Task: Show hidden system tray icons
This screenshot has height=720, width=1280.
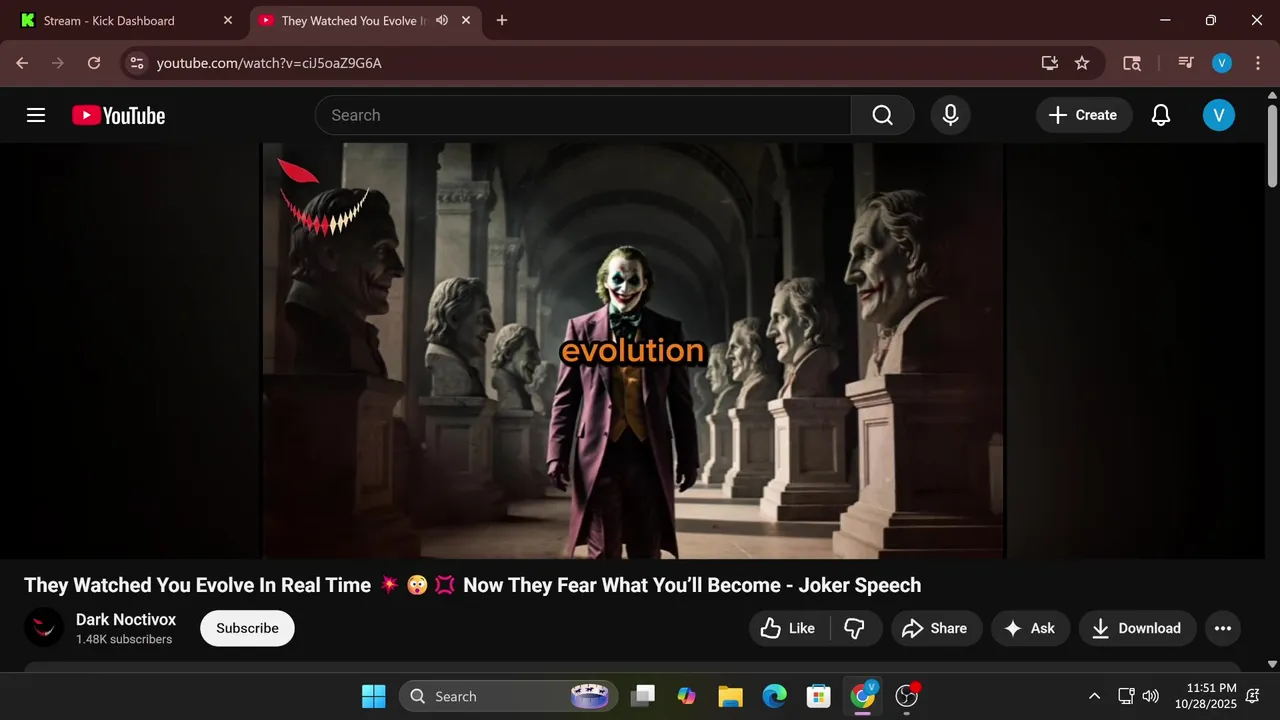Action: tap(1094, 696)
